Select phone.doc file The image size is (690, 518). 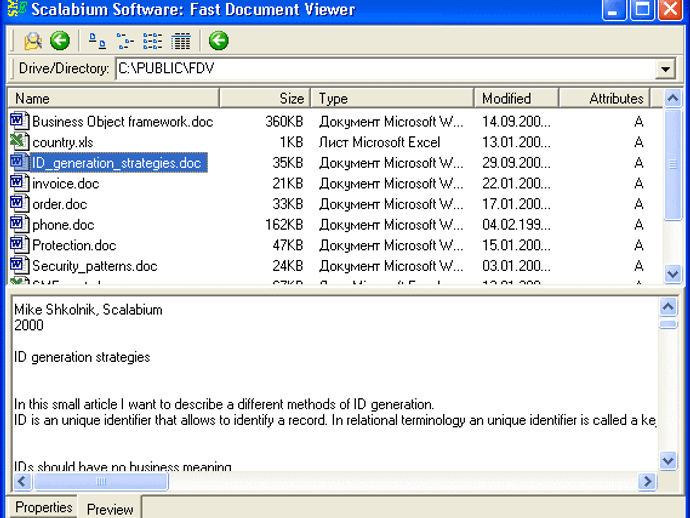pos(63,225)
